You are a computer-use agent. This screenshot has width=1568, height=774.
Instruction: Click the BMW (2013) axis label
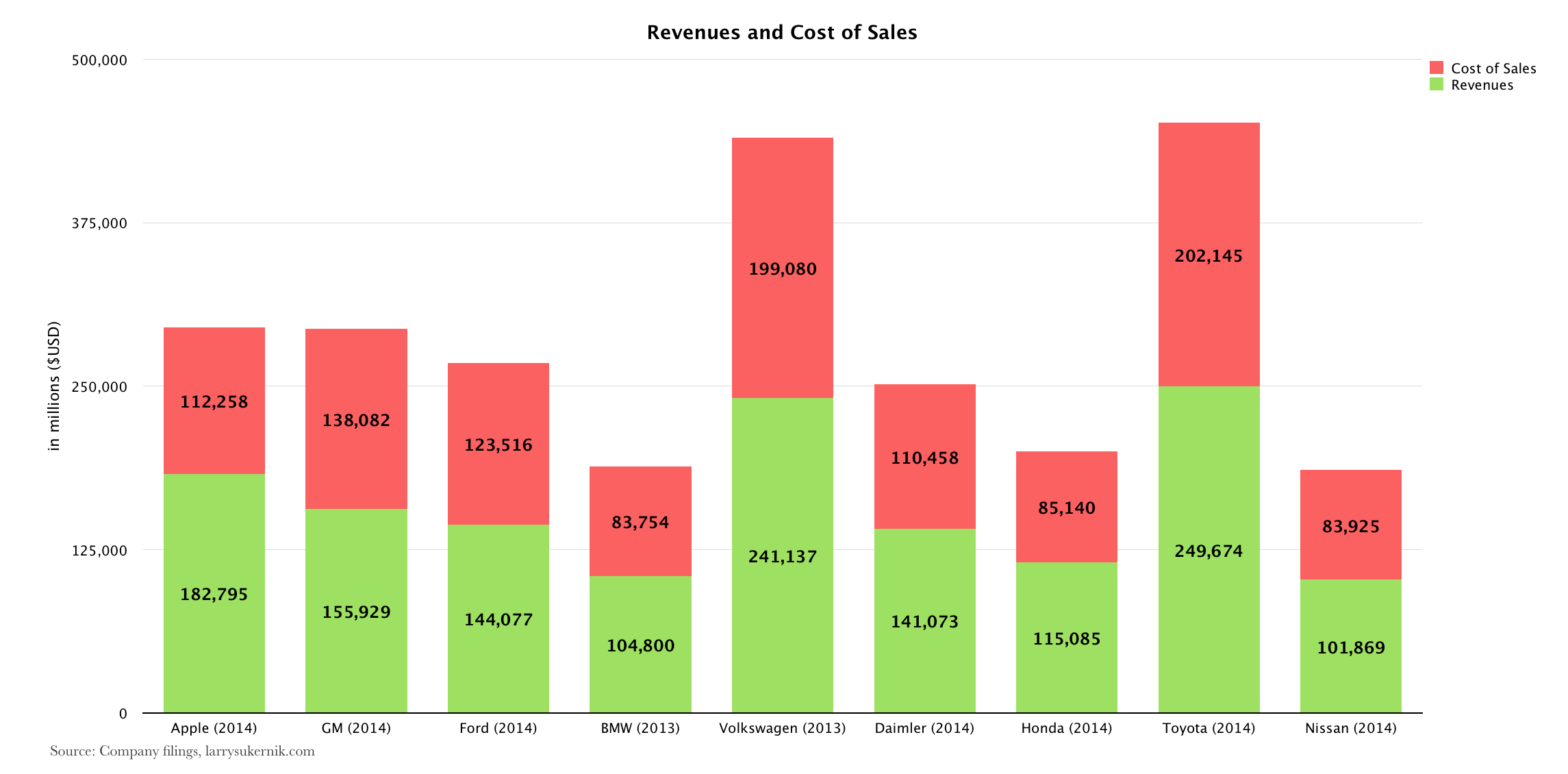640,728
